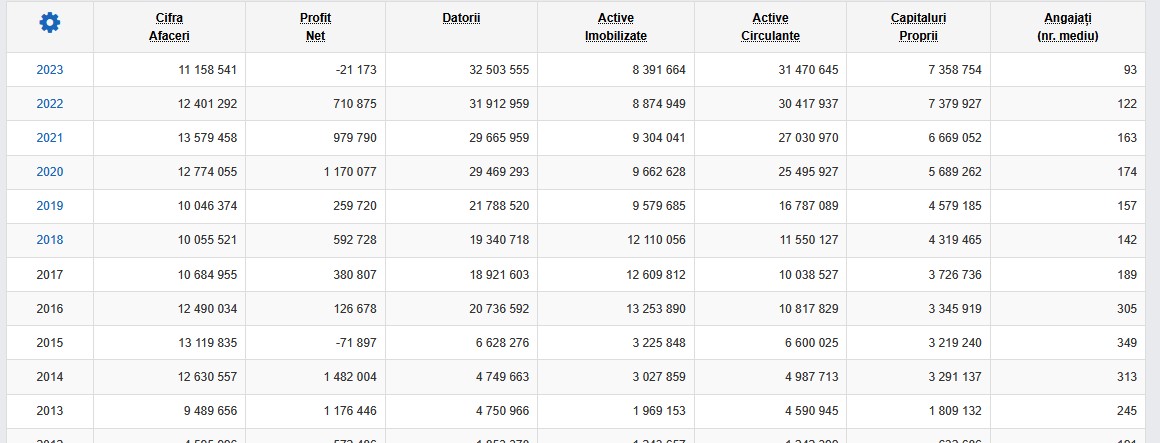This screenshot has width=1160, height=443.
Task: Select employees value 93
Action: coord(1130,70)
